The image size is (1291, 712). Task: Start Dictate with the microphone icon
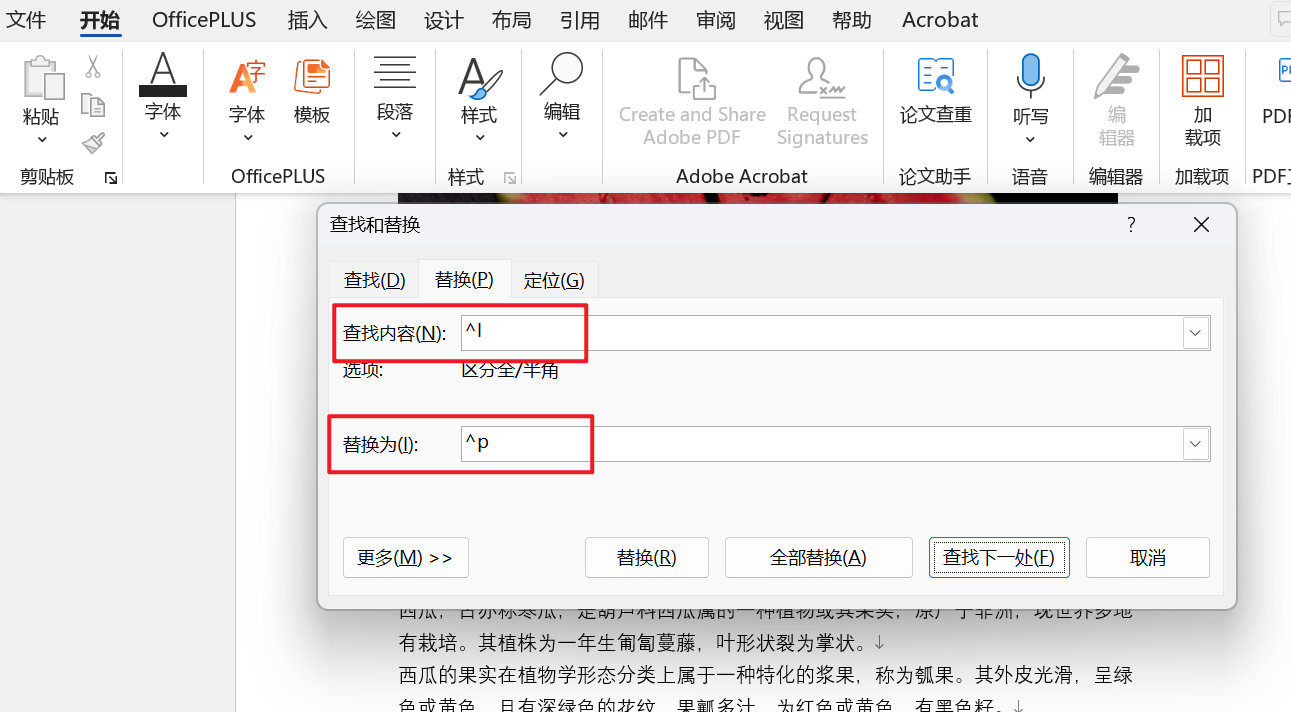(x=1030, y=76)
